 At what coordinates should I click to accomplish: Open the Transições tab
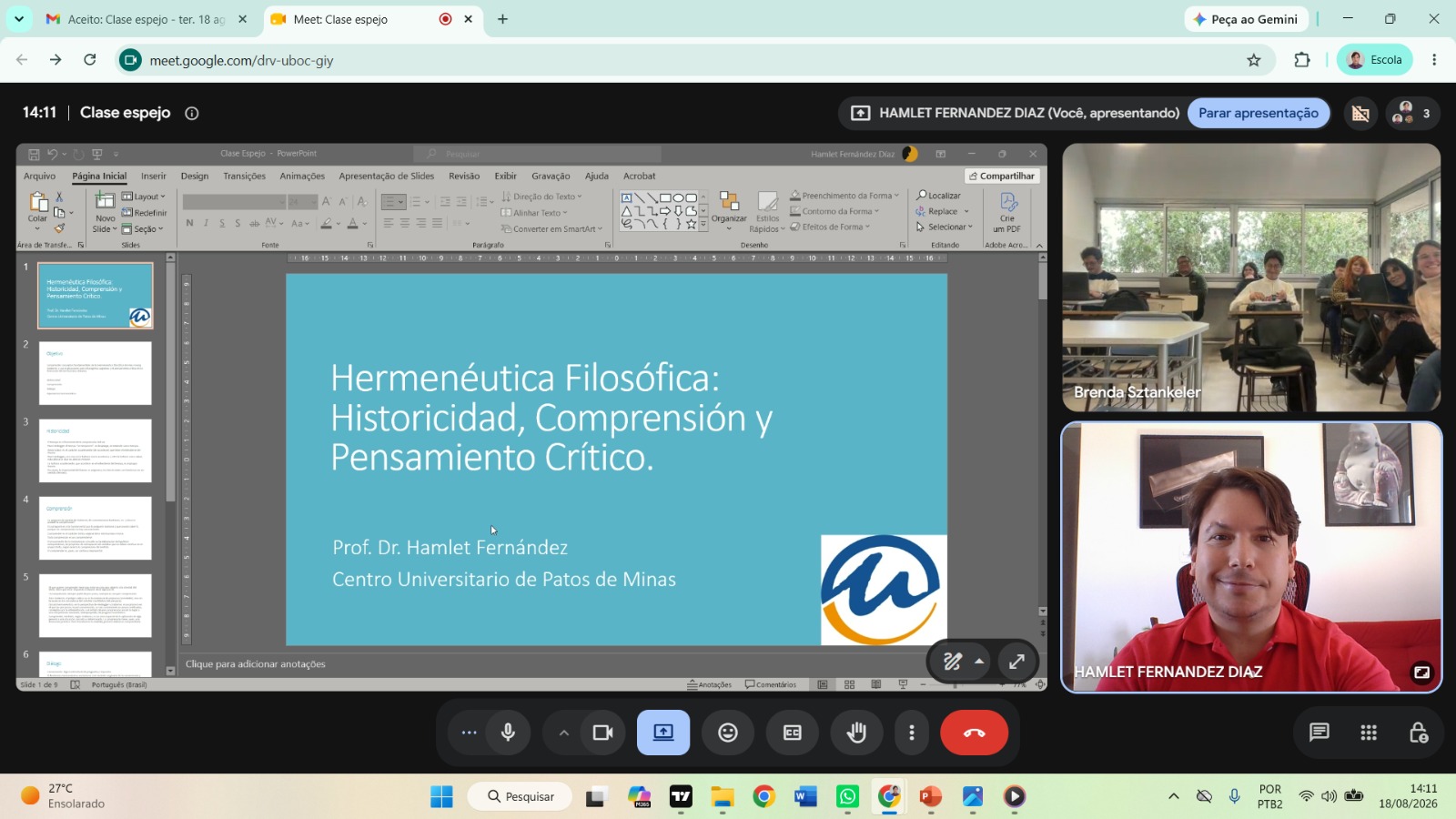point(245,177)
